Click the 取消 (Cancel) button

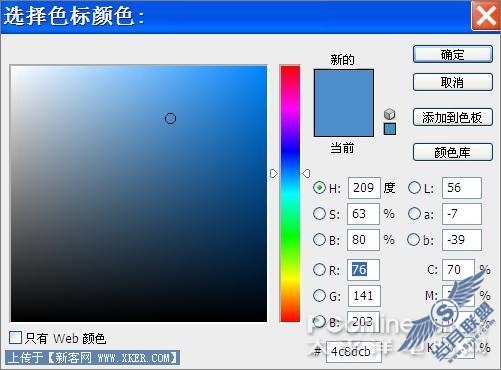(453, 82)
